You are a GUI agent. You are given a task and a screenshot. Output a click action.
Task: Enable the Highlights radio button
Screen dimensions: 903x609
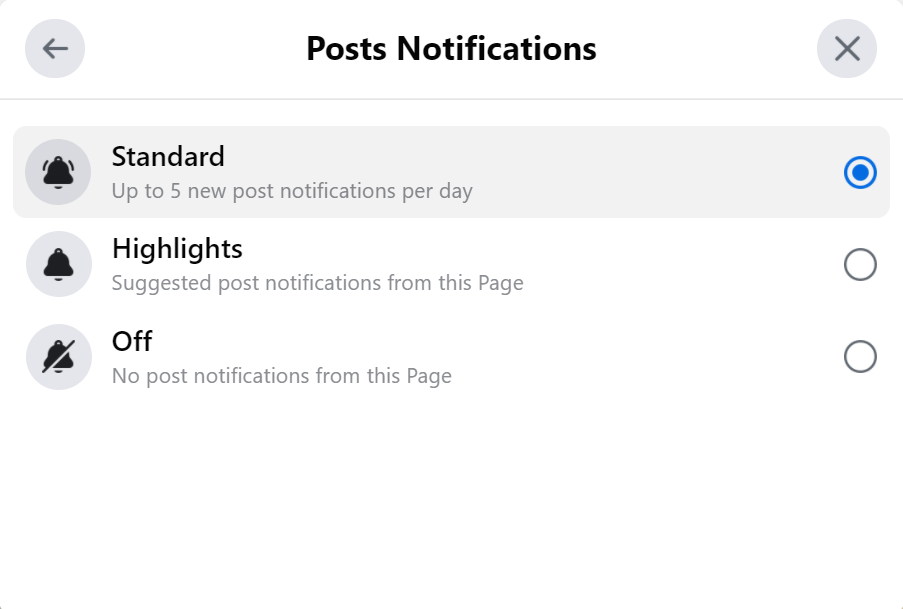coord(860,264)
